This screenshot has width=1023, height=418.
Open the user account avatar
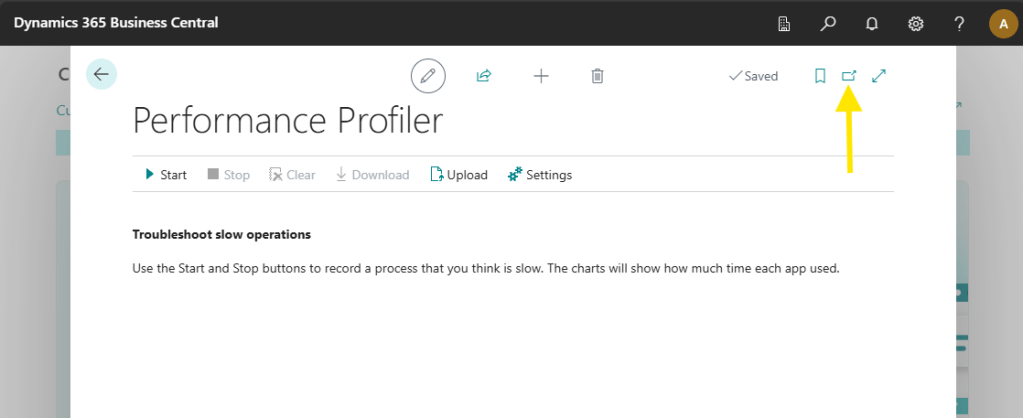1003,23
